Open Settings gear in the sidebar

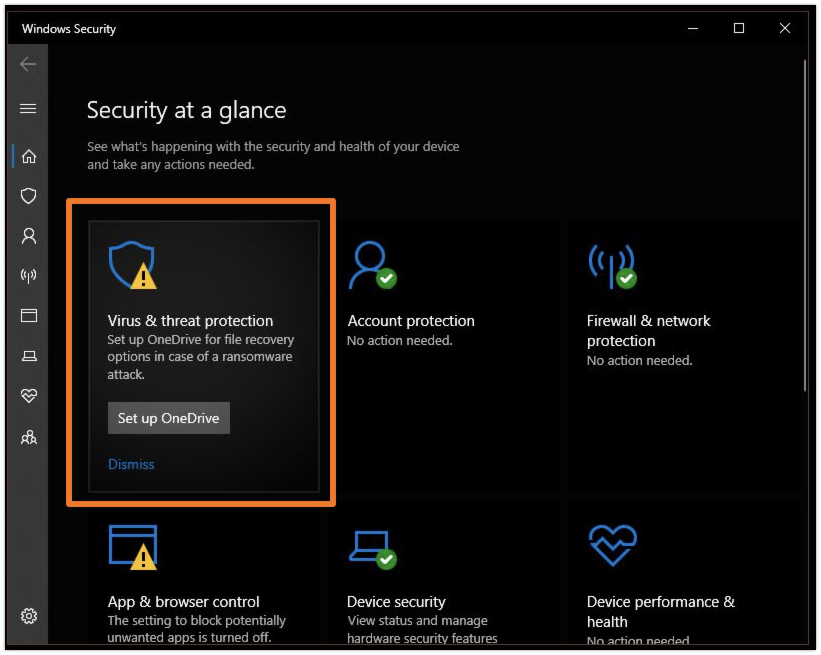coord(29,616)
